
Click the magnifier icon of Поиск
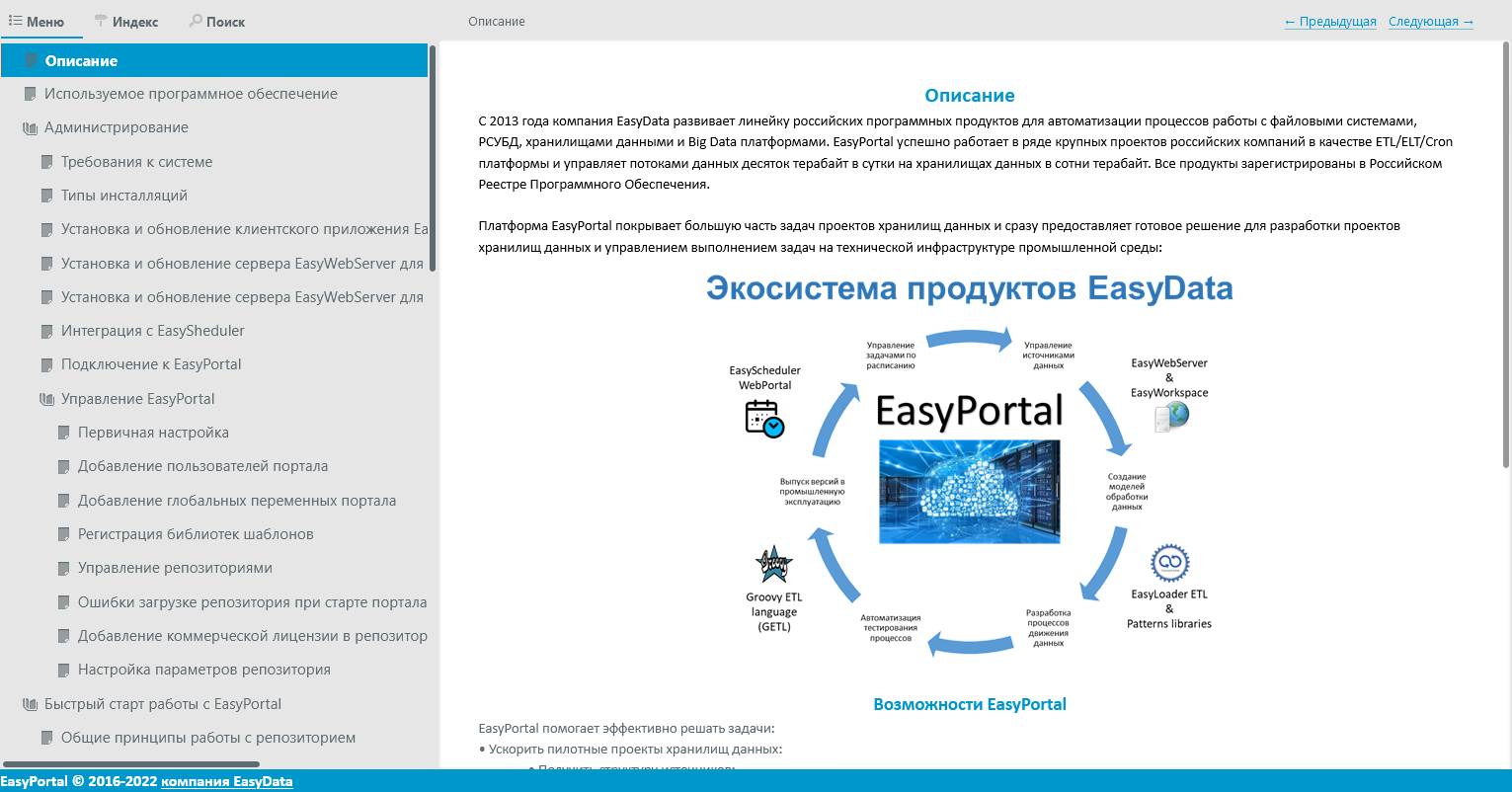coord(196,21)
